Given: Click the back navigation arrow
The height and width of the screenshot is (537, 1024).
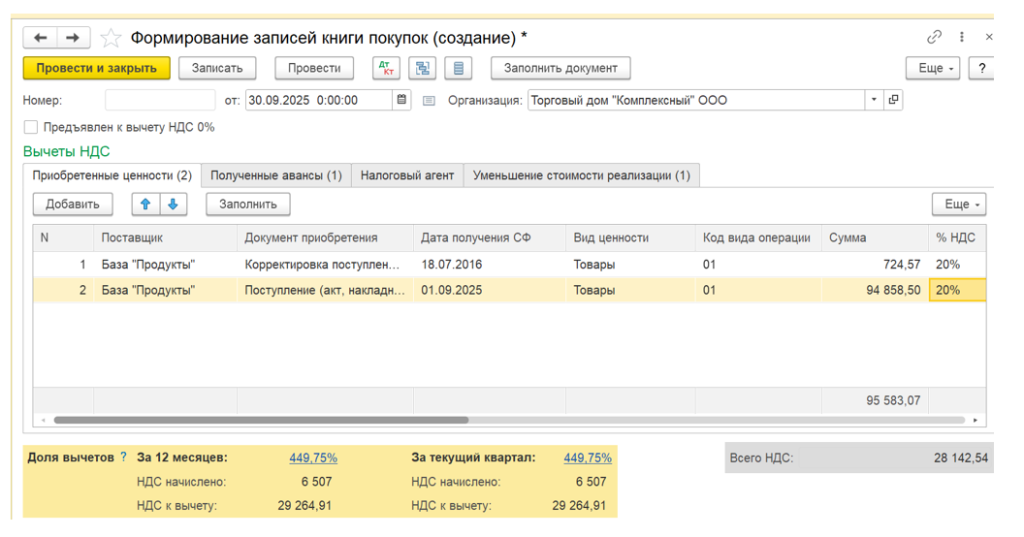Looking at the screenshot, I should 41,37.
